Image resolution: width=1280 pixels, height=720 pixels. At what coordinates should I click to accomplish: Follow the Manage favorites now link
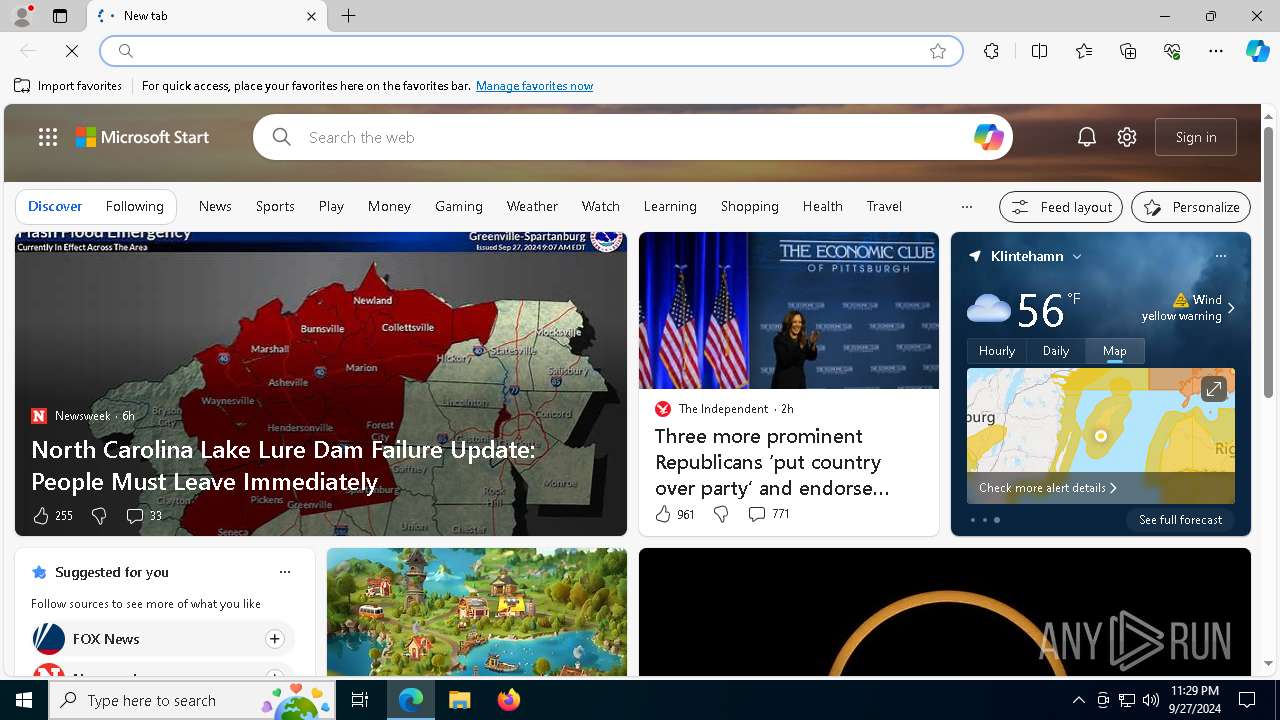tap(534, 86)
